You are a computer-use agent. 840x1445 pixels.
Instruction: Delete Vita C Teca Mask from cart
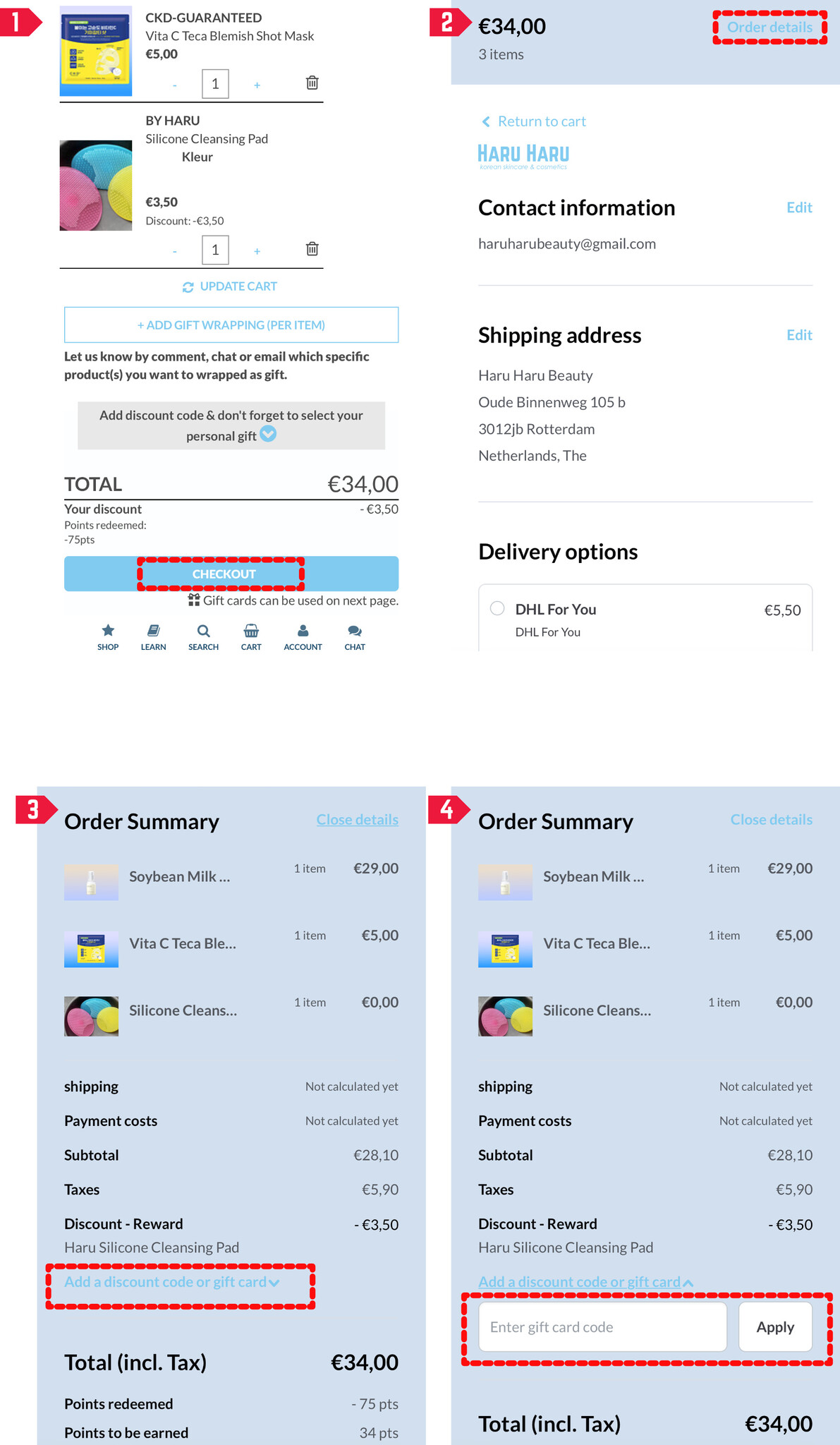pos(312,83)
